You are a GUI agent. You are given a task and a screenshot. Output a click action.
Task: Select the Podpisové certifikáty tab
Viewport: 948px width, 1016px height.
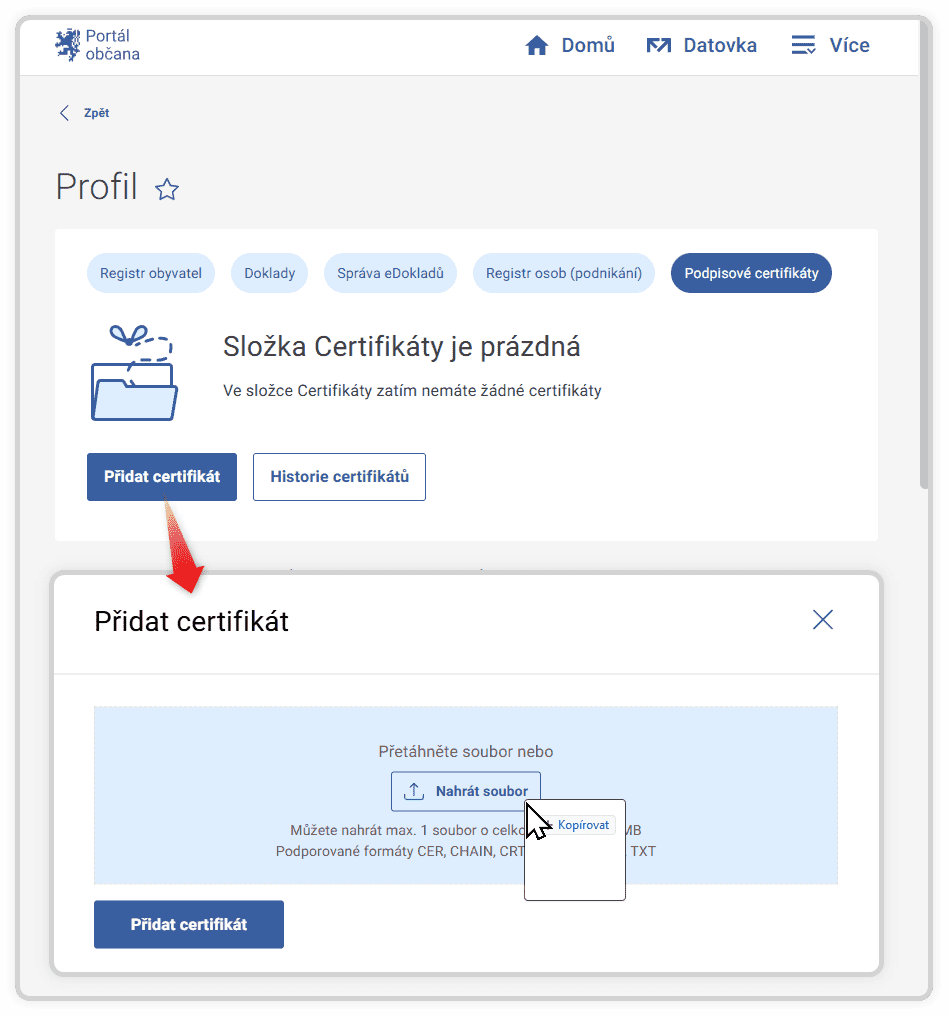(x=751, y=272)
